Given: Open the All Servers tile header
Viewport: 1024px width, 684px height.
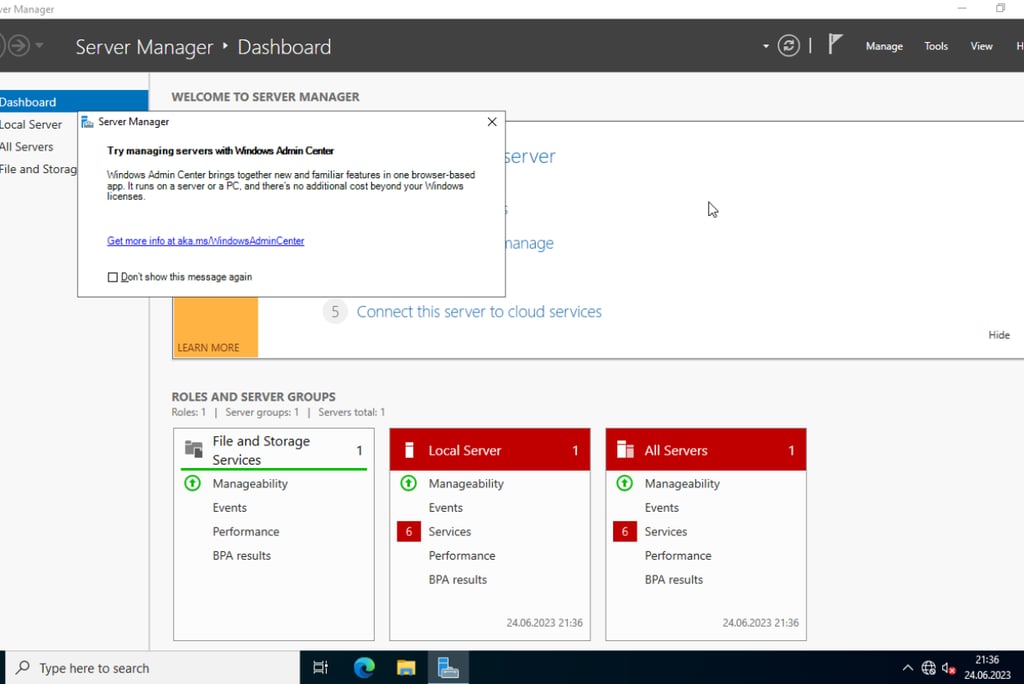Looking at the screenshot, I should (x=706, y=449).
